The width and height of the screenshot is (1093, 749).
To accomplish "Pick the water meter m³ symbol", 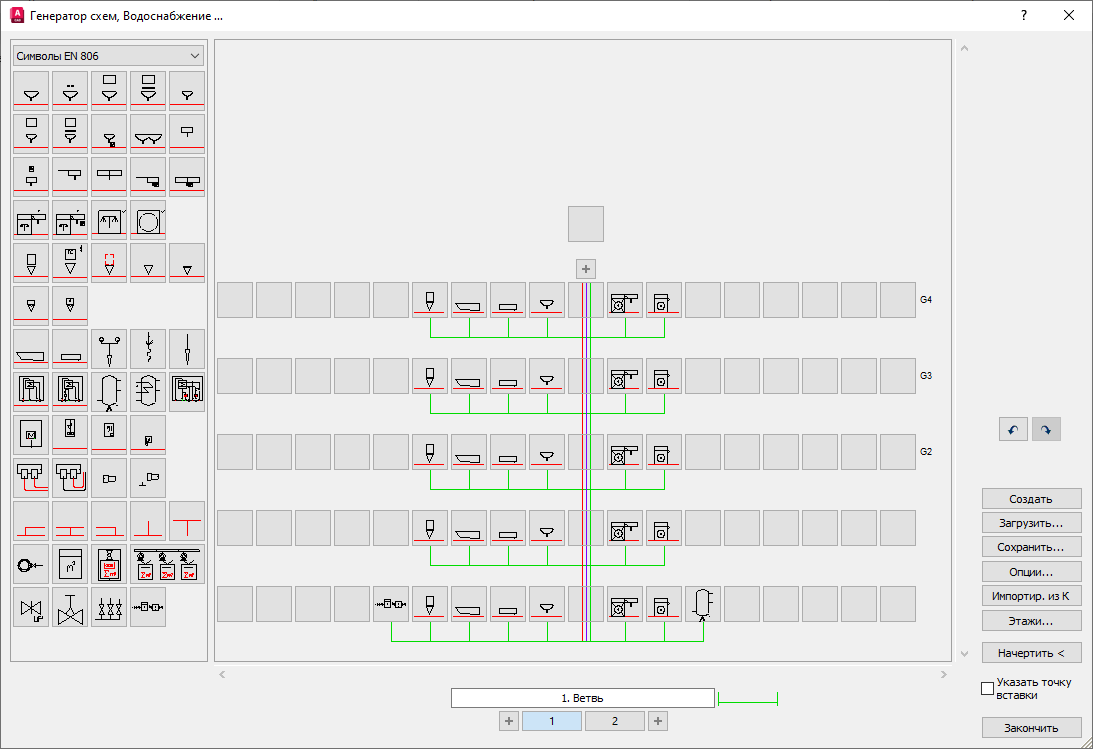I will [70, 564].
